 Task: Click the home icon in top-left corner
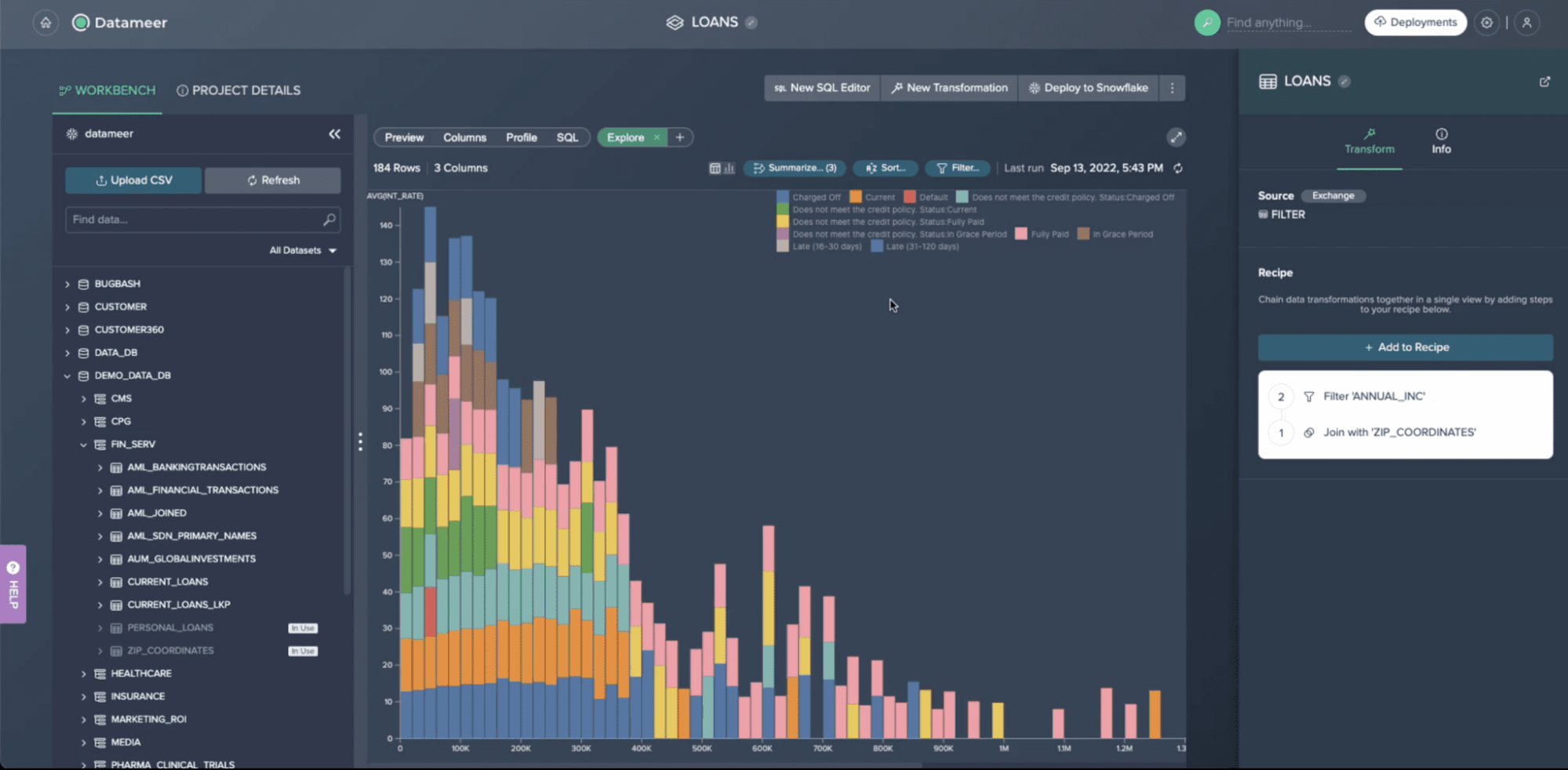pyautogui.click(x=45, y=22)
